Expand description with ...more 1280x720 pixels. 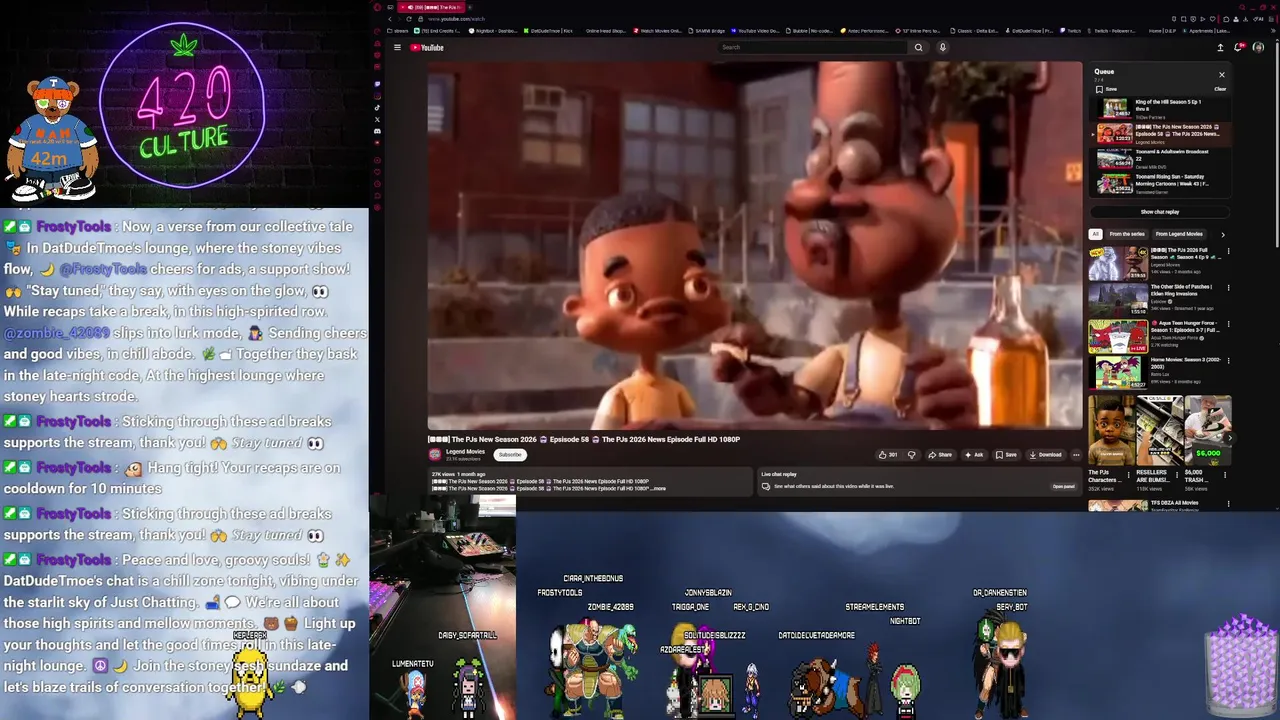(x=657, y=488)
